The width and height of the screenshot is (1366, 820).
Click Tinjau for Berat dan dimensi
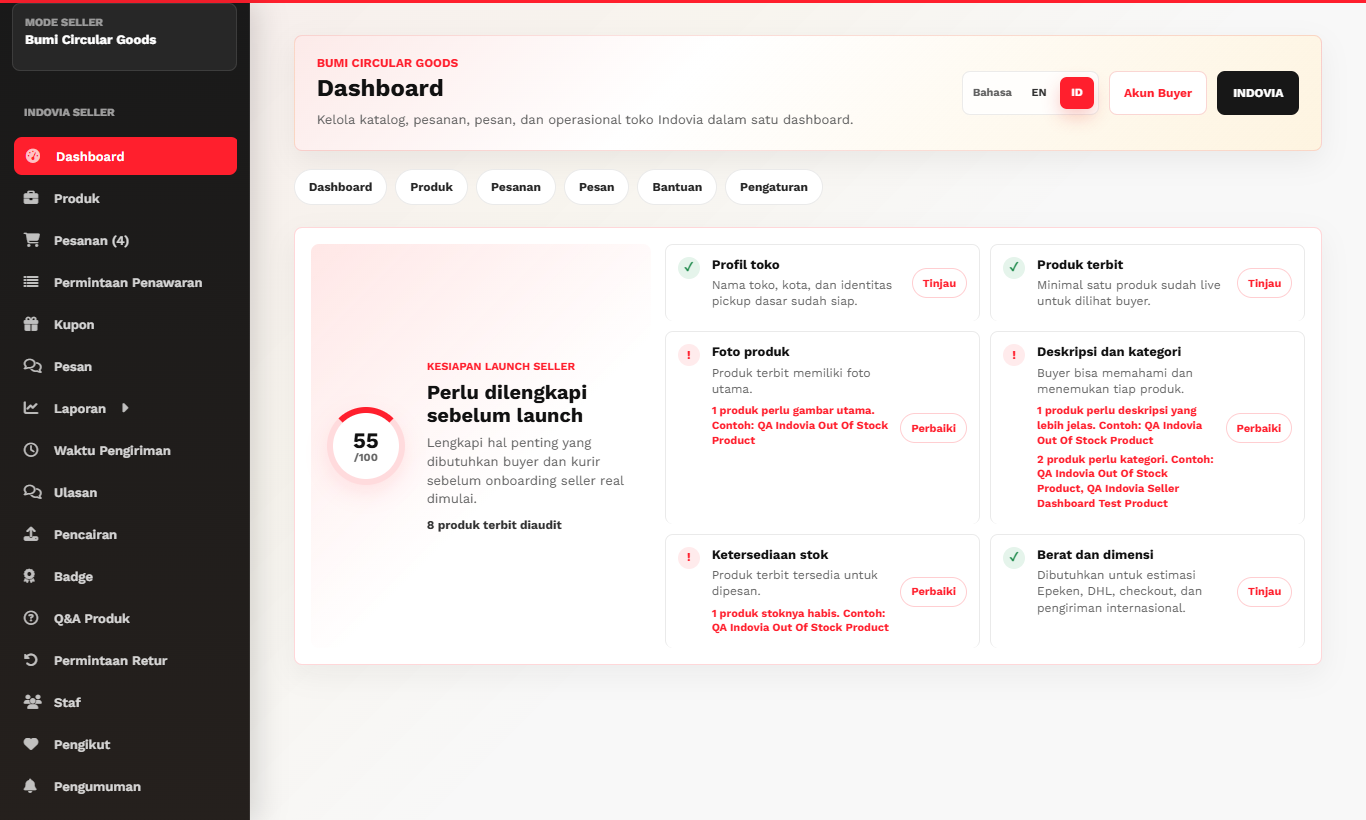point(1264,591)
